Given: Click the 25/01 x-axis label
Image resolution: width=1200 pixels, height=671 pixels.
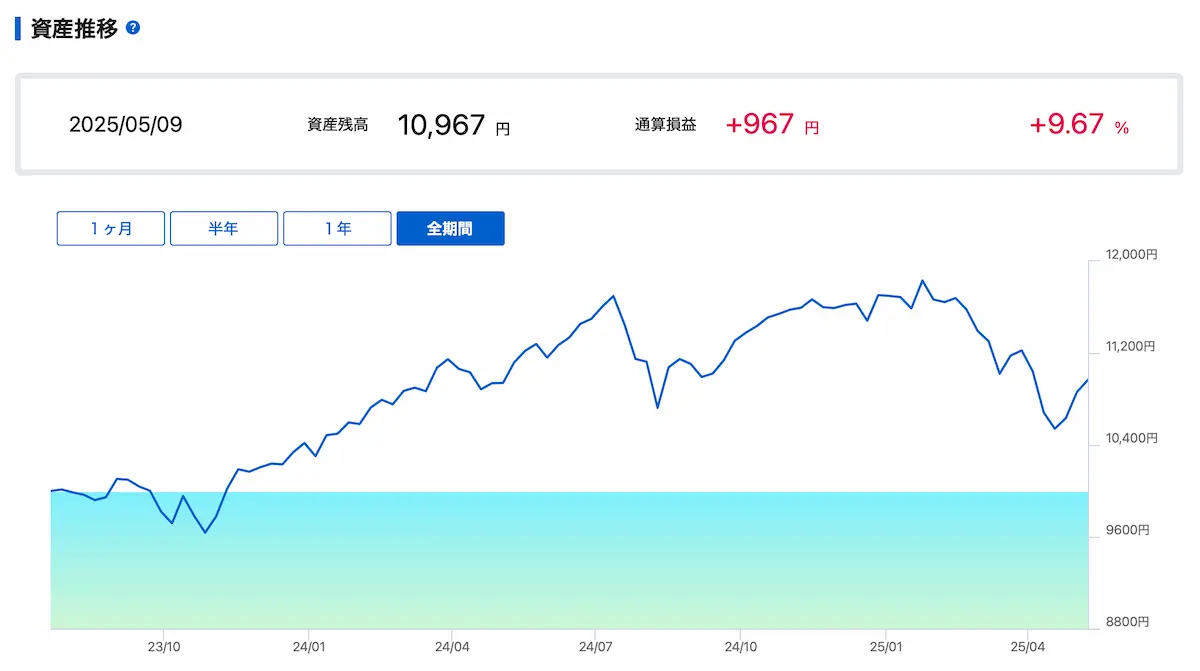Looking at the screenshot, I should 886,647.
